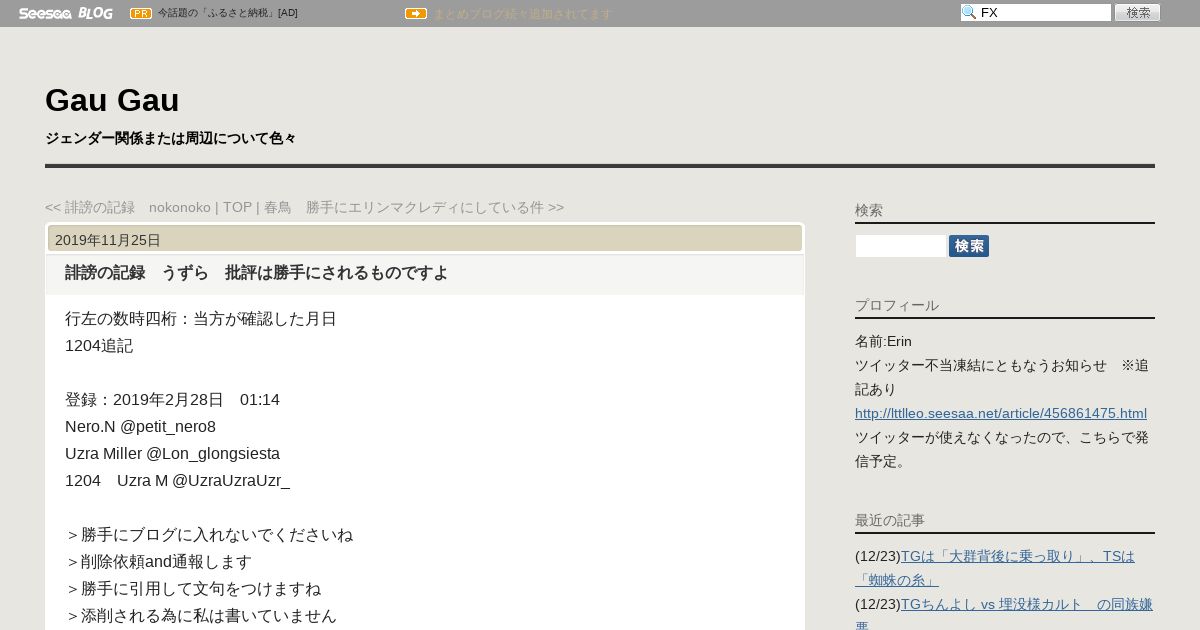This screenshot has width=1200, height=630.
Task: Click the post date 2019年11月25日
Action: 108,240
